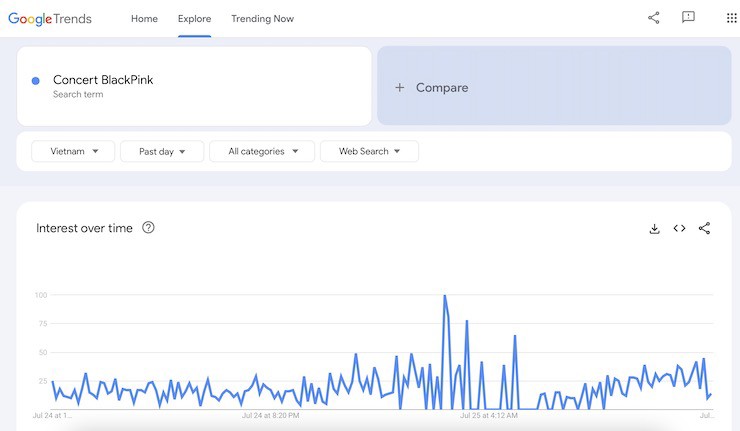740x431 pixels.
Task: Share the Interest over time chart
Action: [704, 229]
